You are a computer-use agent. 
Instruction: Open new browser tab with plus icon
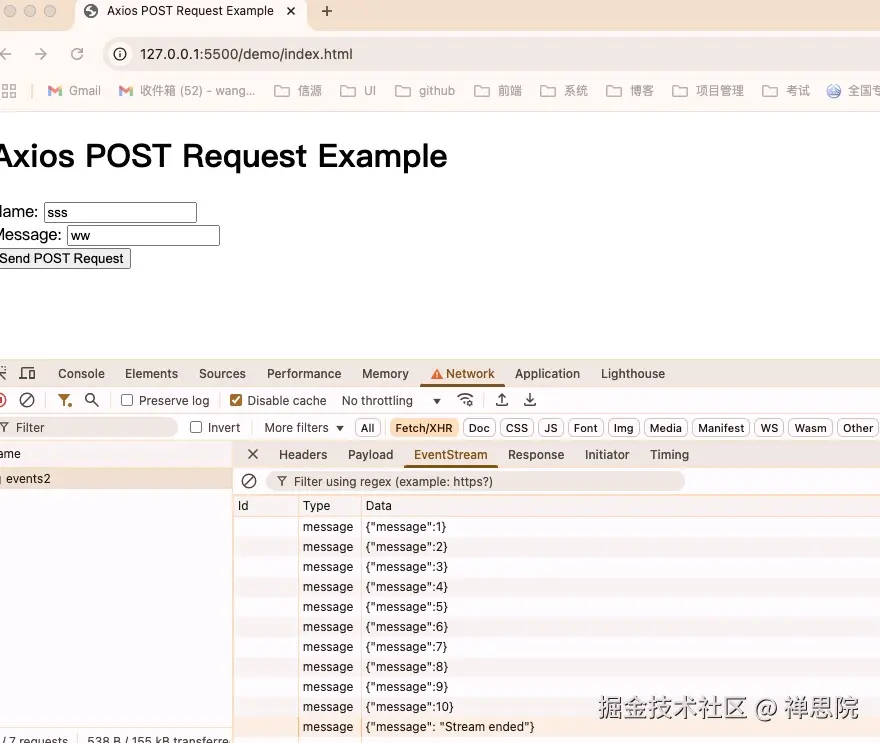(x=327, y=11)
